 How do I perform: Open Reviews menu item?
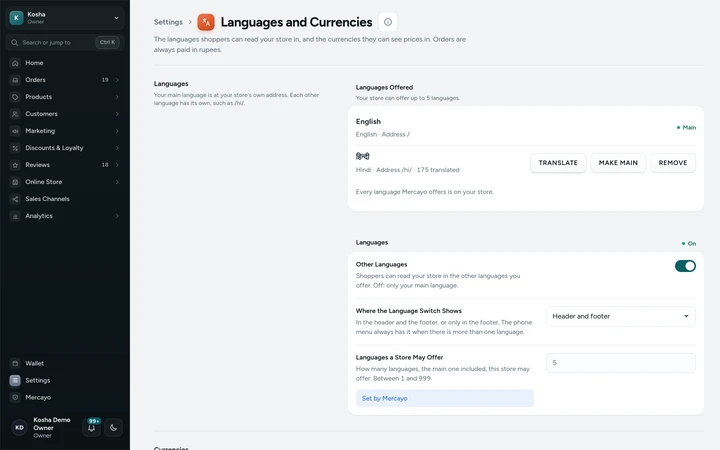pyautogui.click(x=65, y=165)
